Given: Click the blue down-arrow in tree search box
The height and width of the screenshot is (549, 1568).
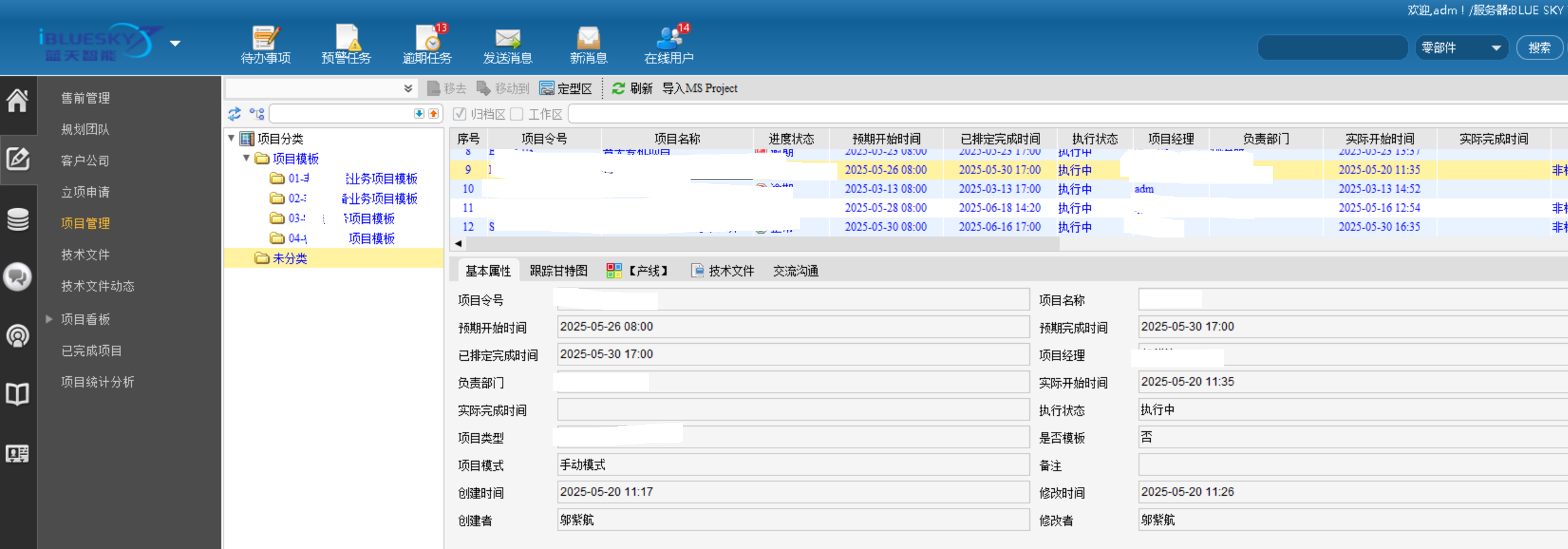Looking at the screenshot, I should tap(419, 114).
